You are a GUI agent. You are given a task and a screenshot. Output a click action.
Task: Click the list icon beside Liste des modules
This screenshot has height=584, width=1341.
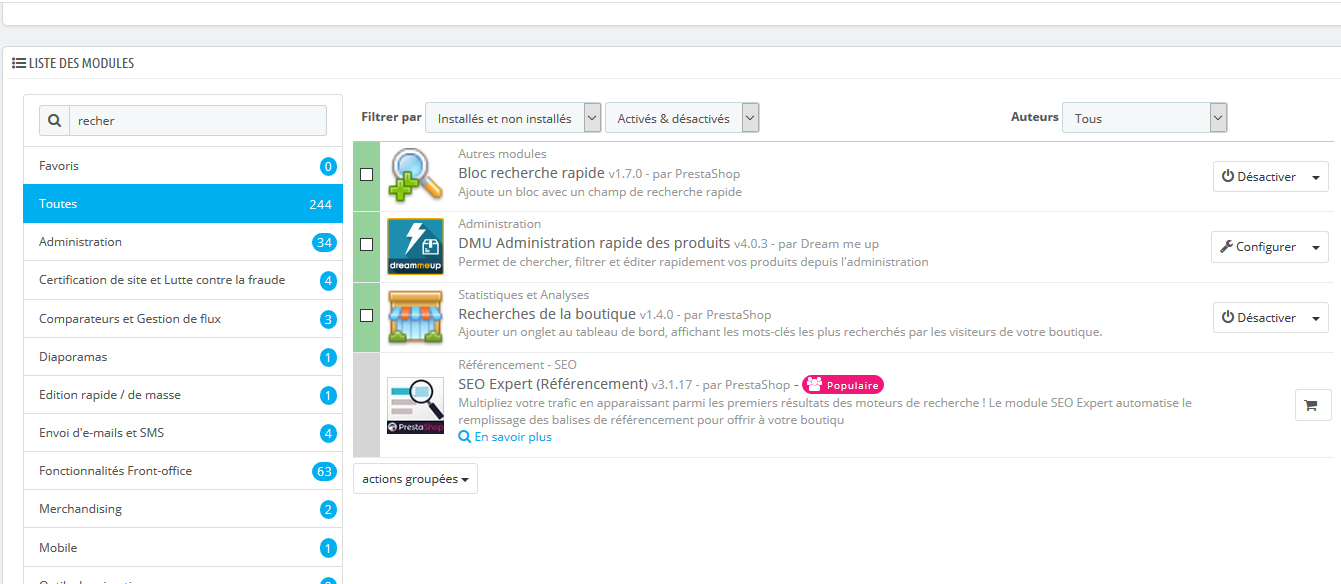pos(19,63)
